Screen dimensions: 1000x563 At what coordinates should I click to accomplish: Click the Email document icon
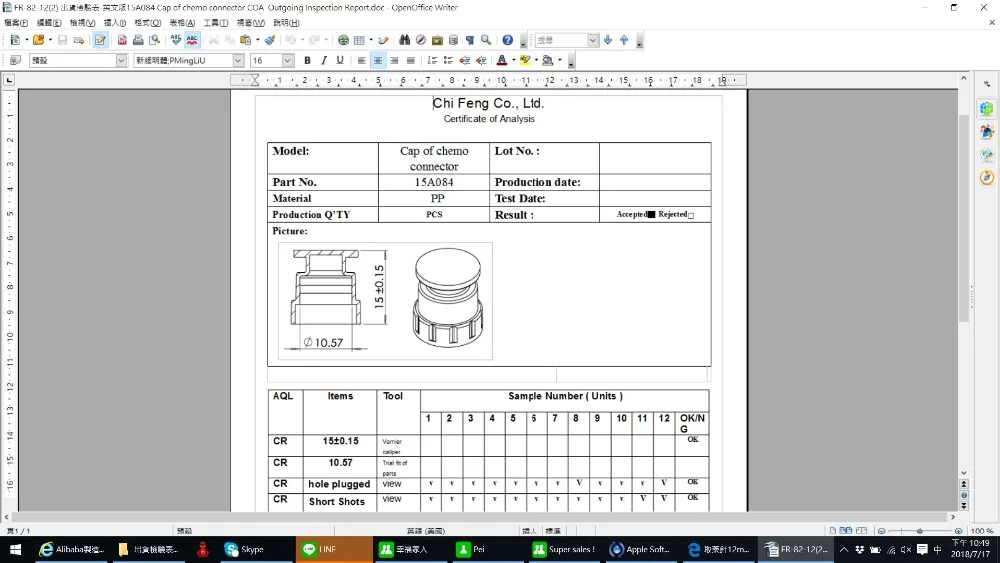78,40
